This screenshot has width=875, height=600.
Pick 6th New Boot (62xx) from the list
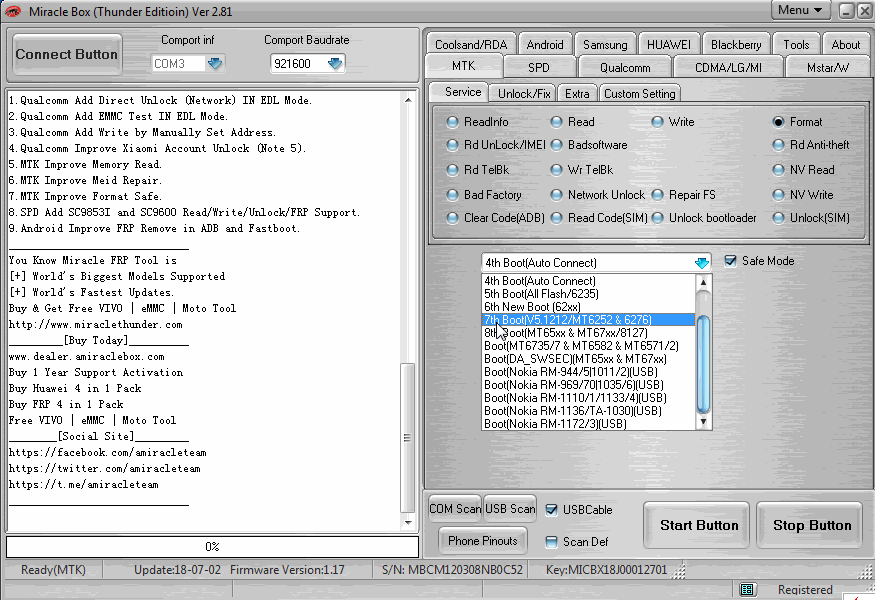(589, 306)
